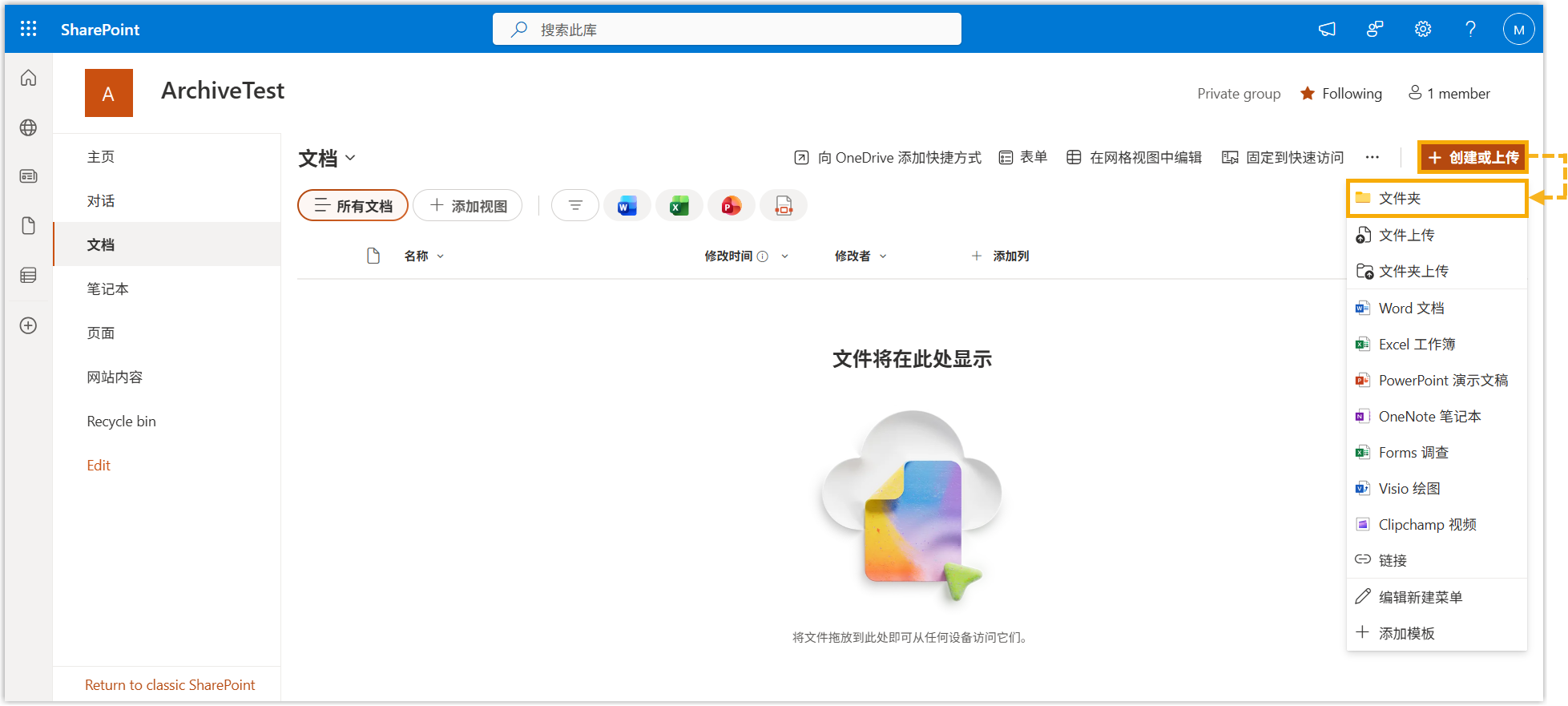Click the Word file filter icon

[x=627, y=206]
